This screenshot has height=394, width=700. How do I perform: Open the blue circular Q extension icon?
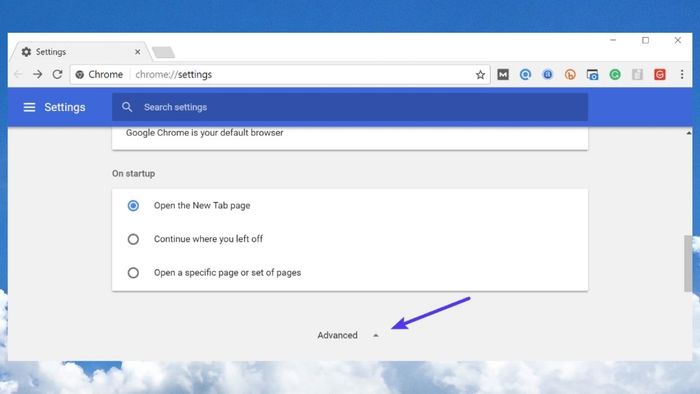(525, 75)
